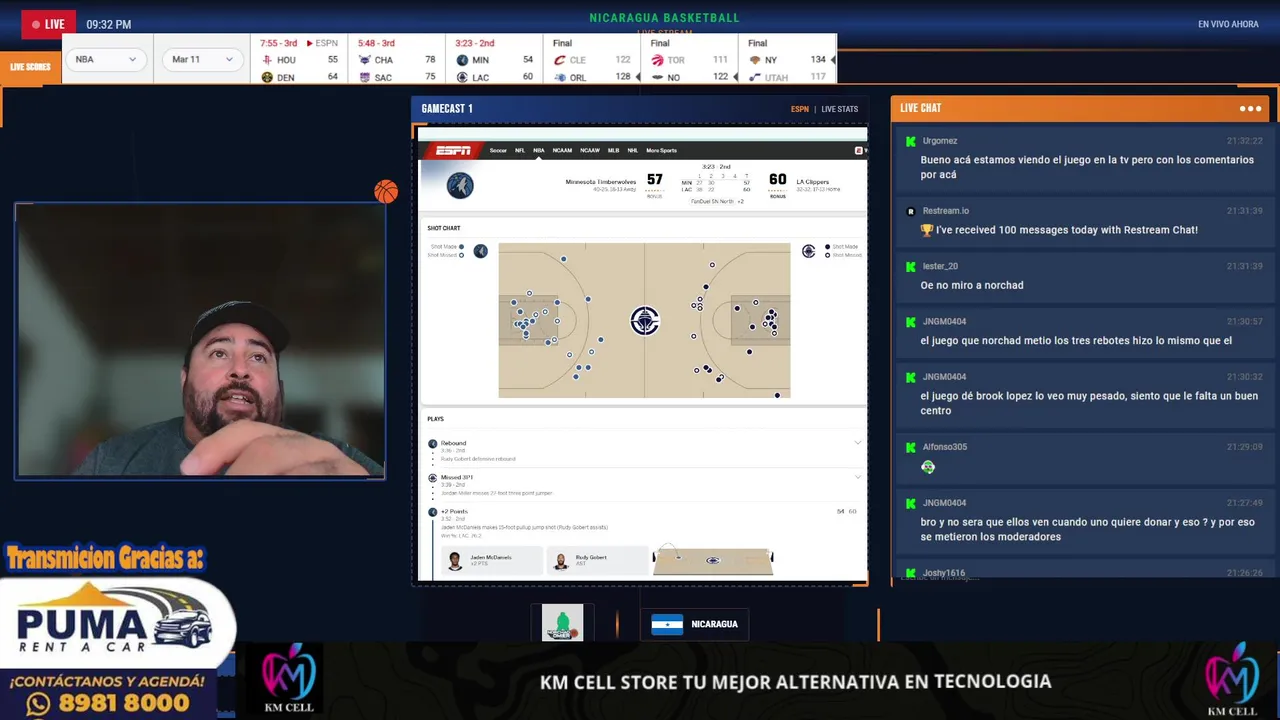Click the Rebound play team icon

pyautogui.click(x=433, y=443)
